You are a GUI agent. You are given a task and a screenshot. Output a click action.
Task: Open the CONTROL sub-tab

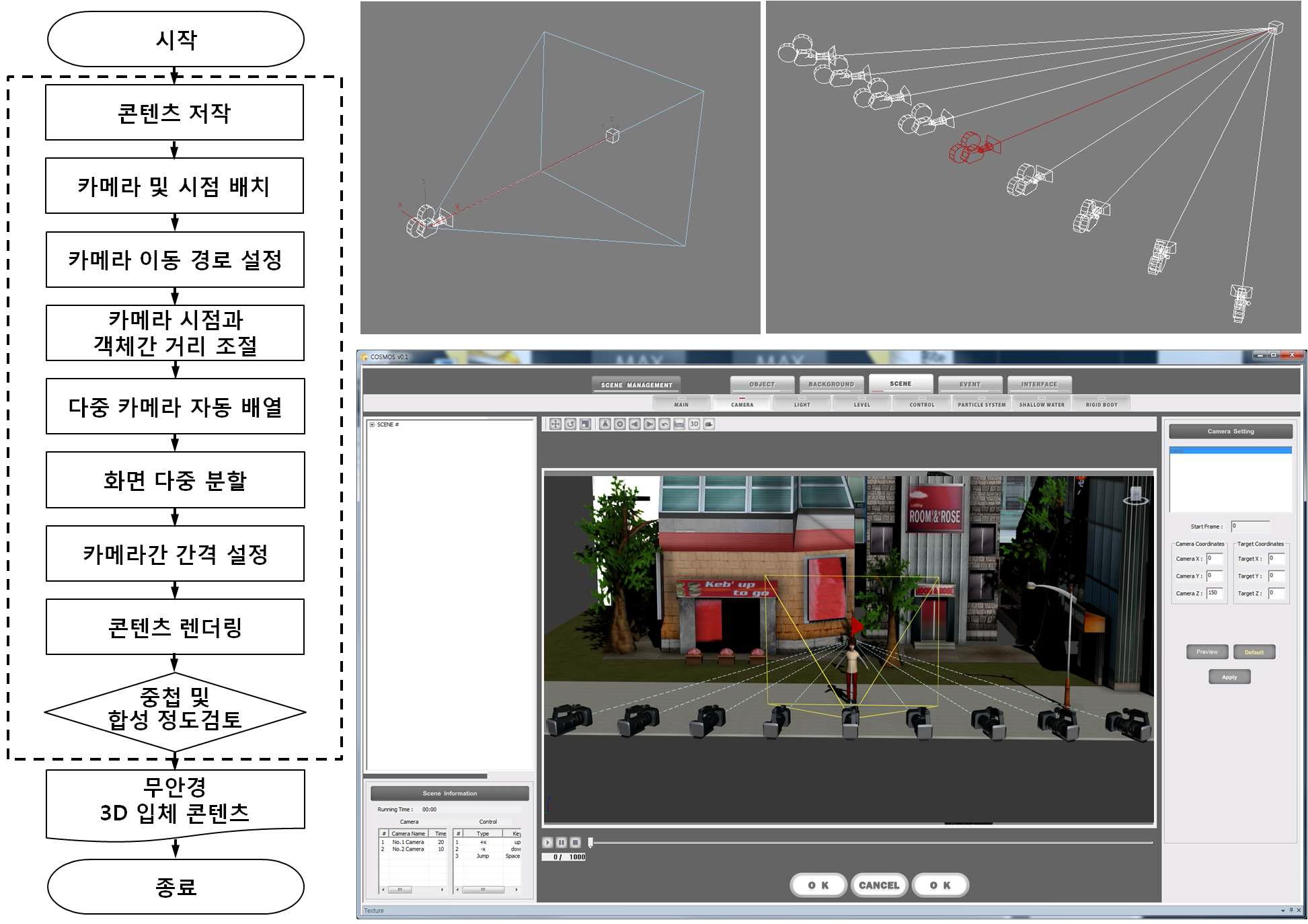point(922,403)
